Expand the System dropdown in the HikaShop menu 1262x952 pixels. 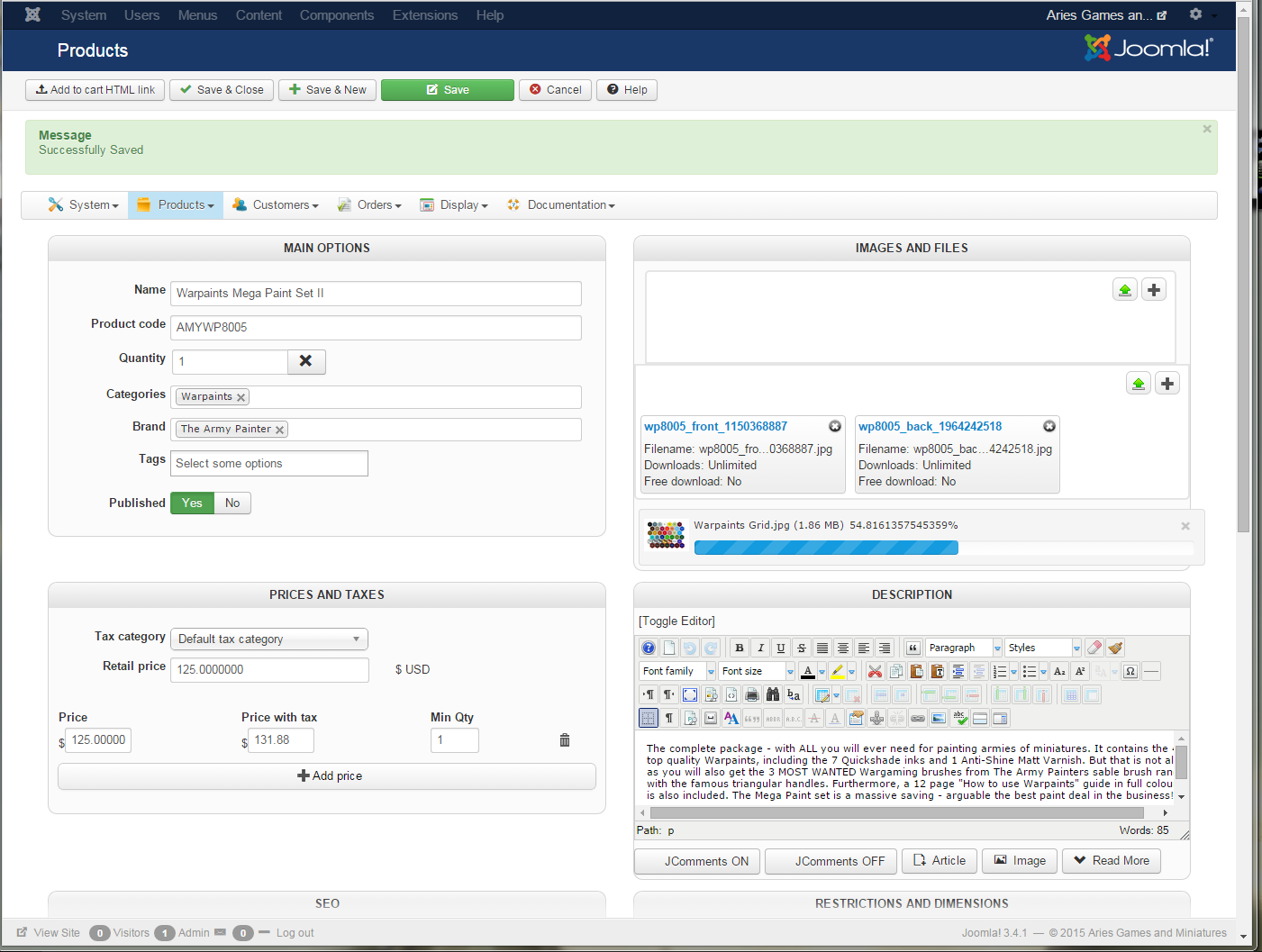coord(84,205)
